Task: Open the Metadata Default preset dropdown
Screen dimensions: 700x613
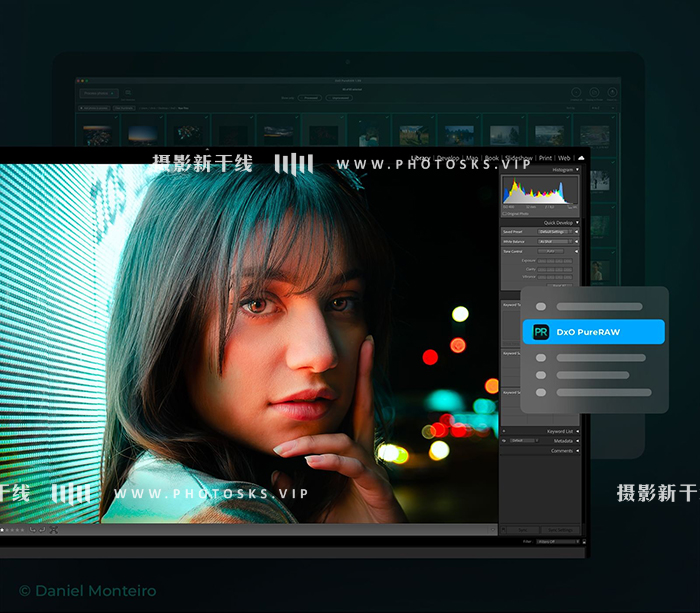Action: point(523,441)
